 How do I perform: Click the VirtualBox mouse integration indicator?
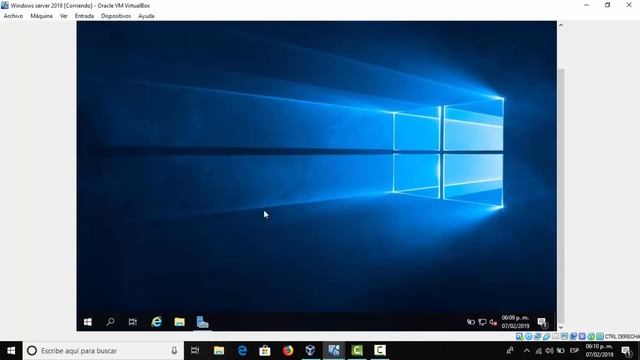591,336
